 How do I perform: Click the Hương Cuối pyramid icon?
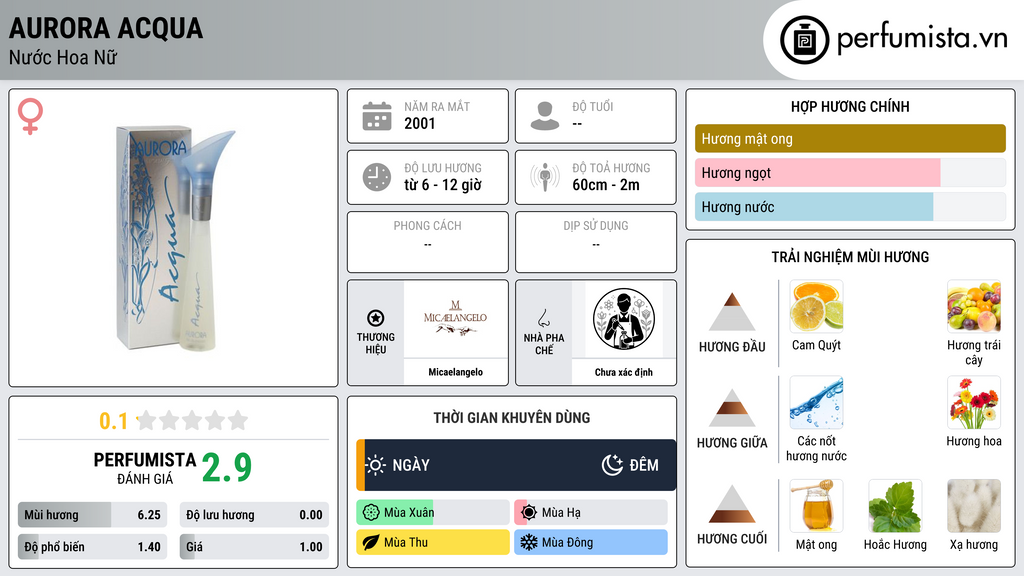732,504
